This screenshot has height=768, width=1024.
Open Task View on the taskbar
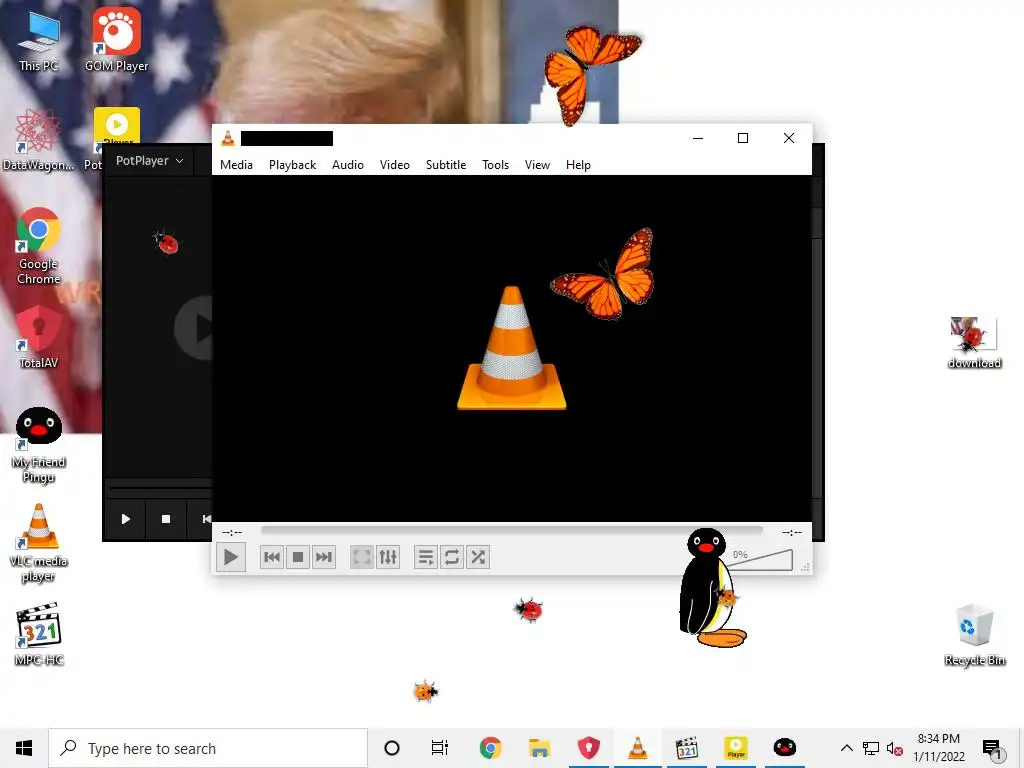point(440,748)
